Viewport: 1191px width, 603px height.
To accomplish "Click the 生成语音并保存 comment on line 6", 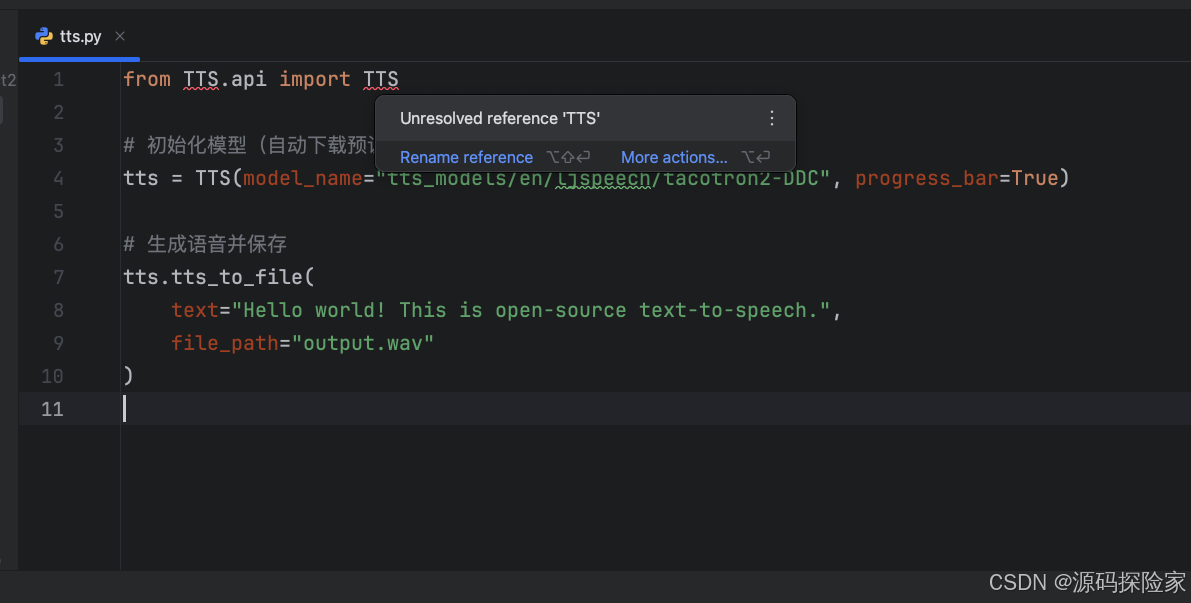I will [204, 244].
